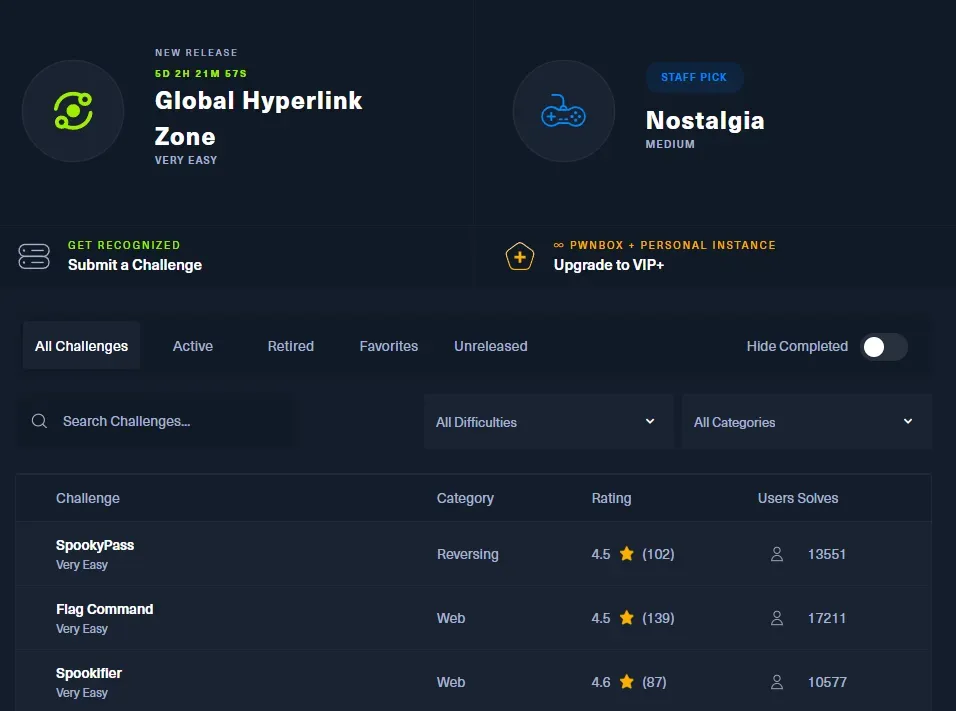956x711 pixels.
Task: Toggle the Hide Completed switch
Action: click(884, 347)
